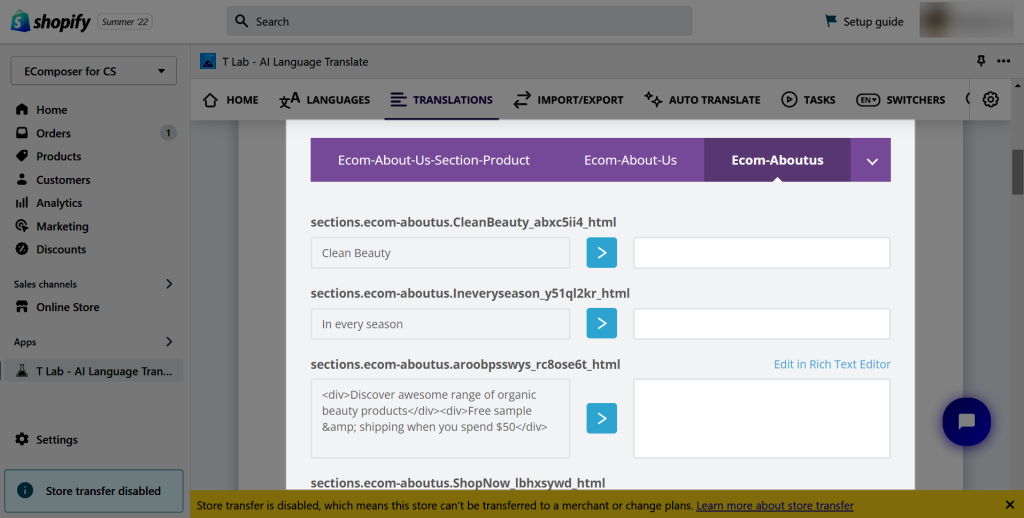Click the search magnifier icon
The width and height of the screenshot is (1024, 518).
click(242, 21)
